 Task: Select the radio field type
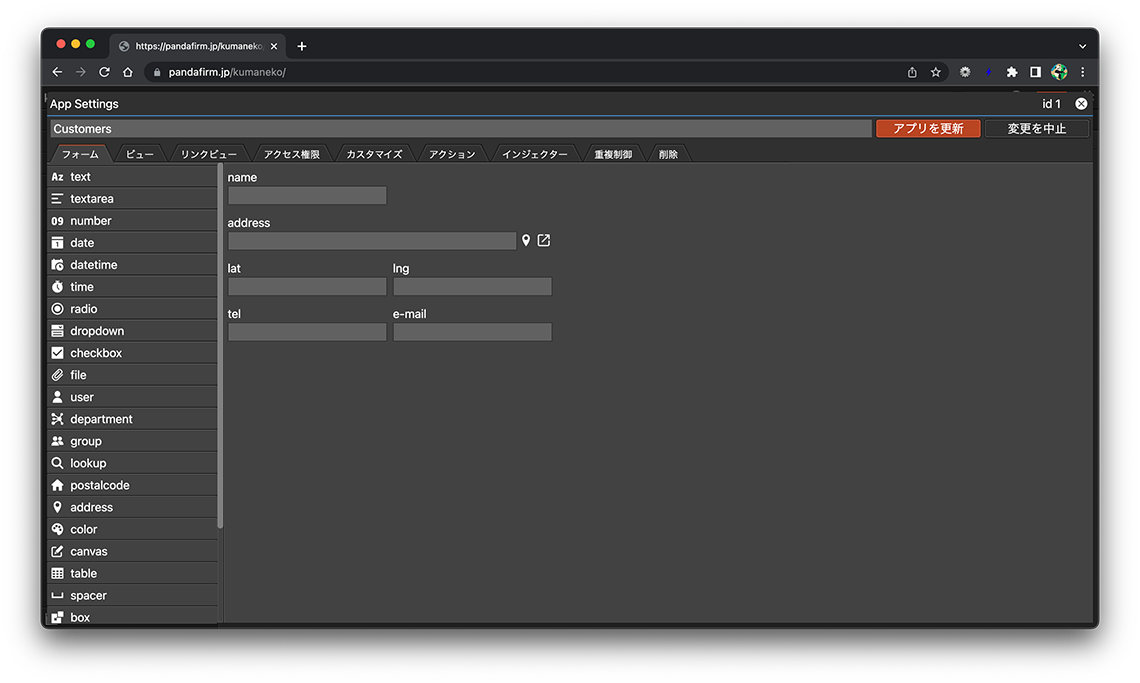58,309
